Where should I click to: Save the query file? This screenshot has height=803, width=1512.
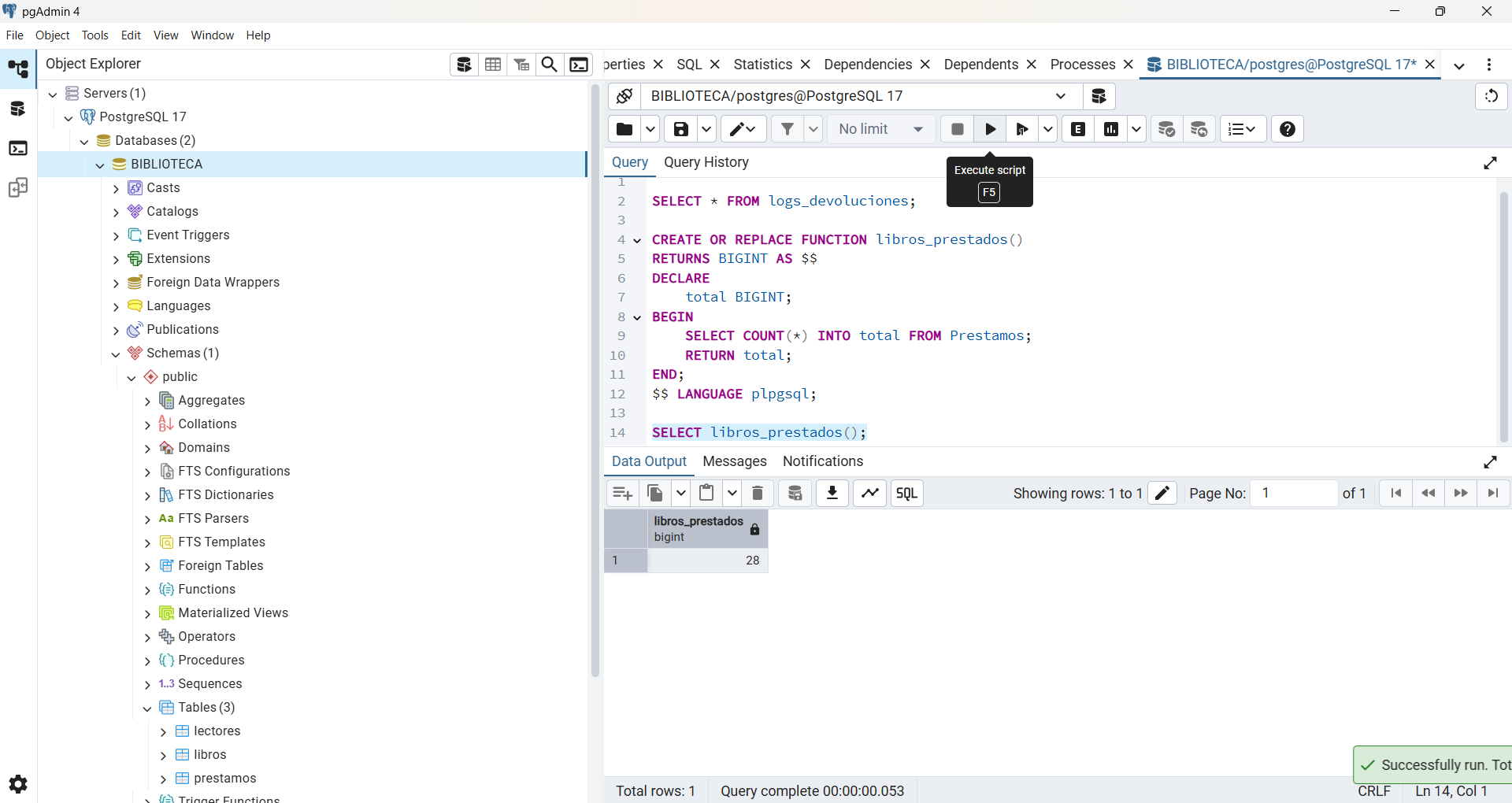pyautogui.click(x=681, y=129)
